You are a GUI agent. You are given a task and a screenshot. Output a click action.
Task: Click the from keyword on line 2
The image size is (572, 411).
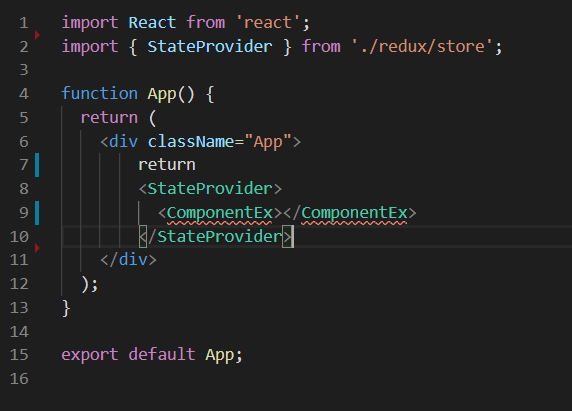pyautogui.click(x=321, y=47)
